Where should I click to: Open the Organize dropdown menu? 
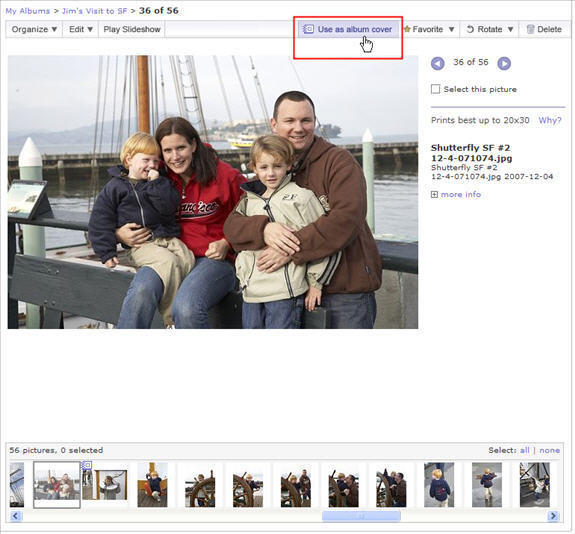pos(34,29)
